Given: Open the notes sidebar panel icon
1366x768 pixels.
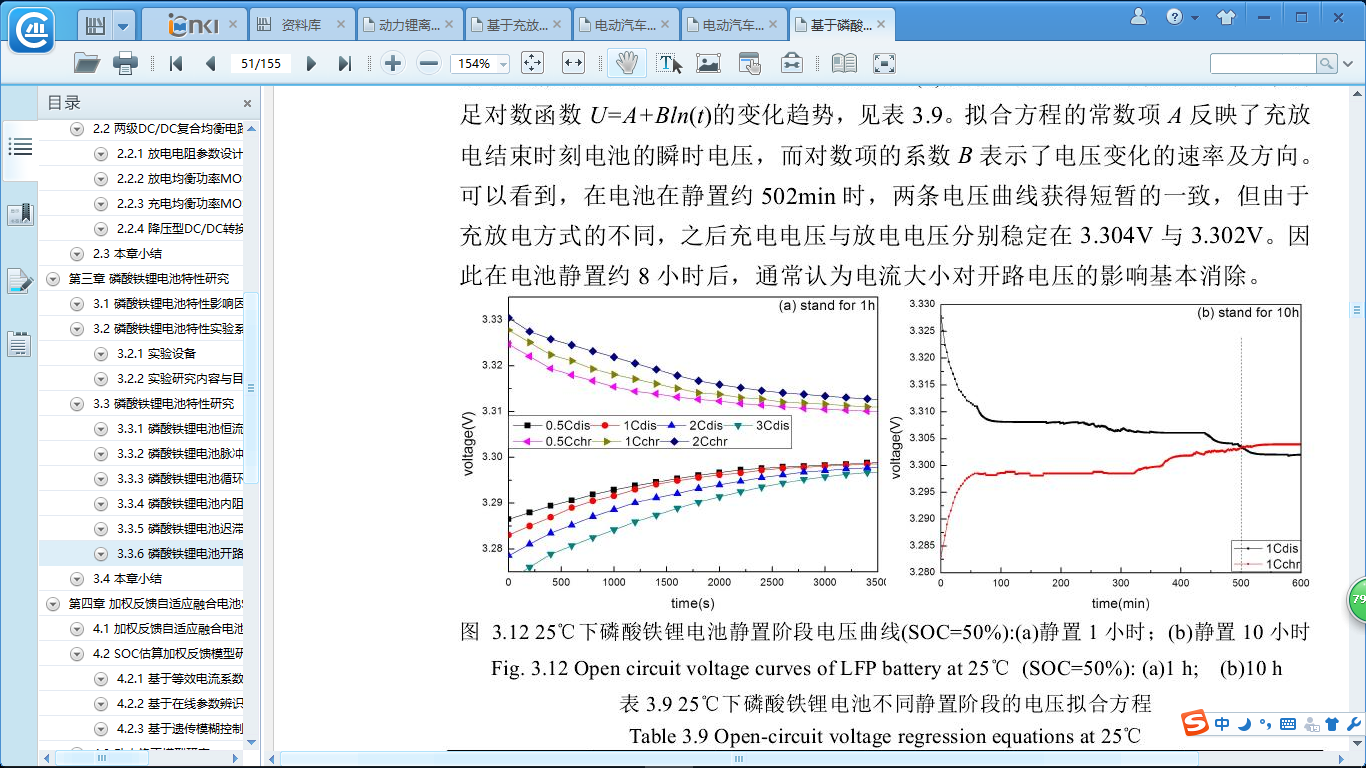Looking at the screenshot, I should click(20, 281).
